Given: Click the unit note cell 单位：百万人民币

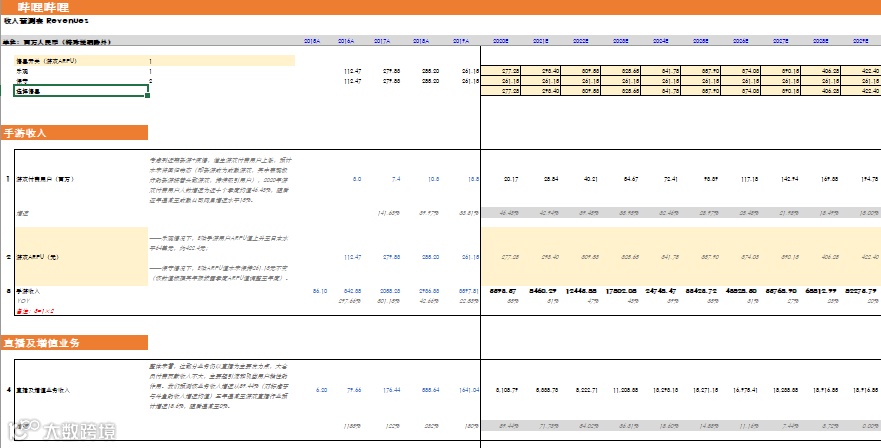Looking at the screenshot, I should 57,42.
